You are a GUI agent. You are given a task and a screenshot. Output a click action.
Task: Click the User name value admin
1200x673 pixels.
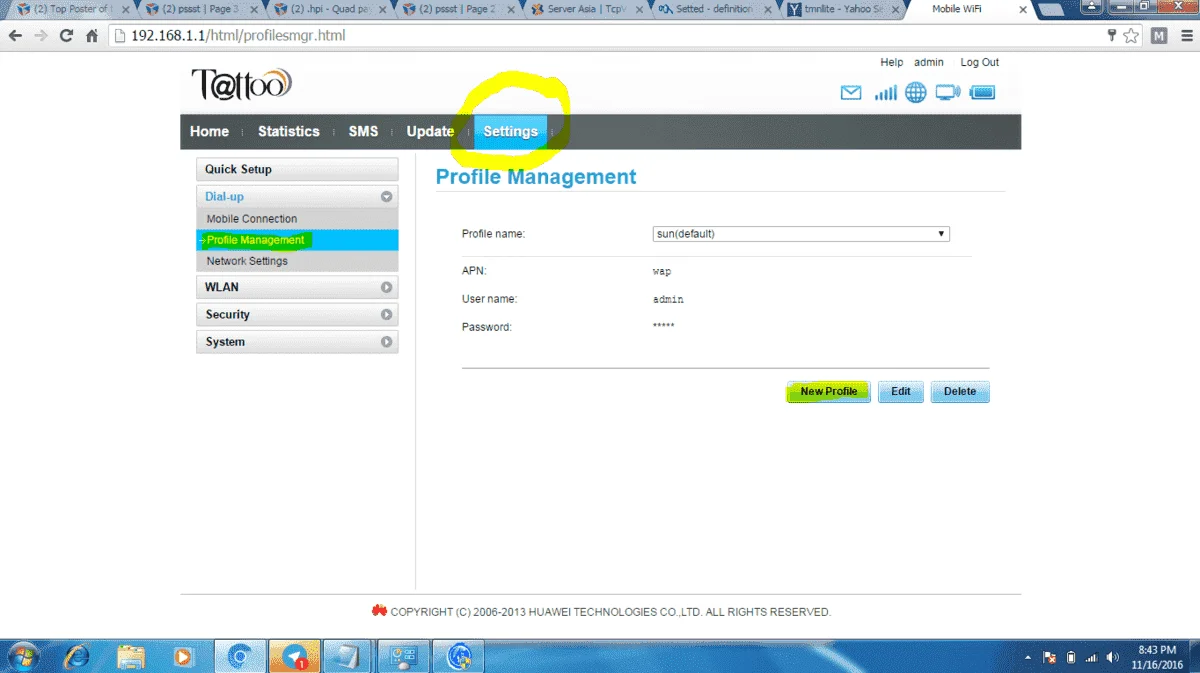(x=668, y=299)
